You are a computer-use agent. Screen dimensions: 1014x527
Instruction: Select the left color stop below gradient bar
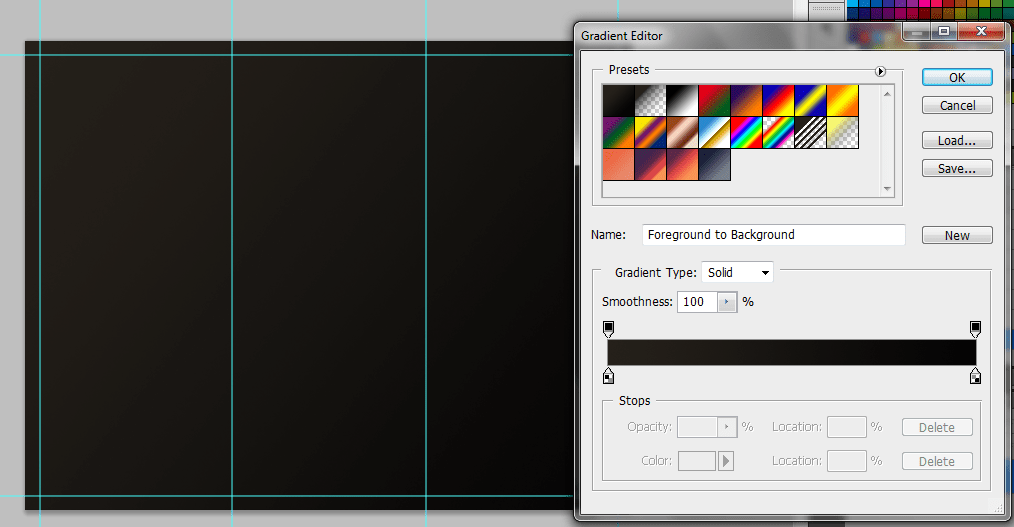tap(608, 376)
